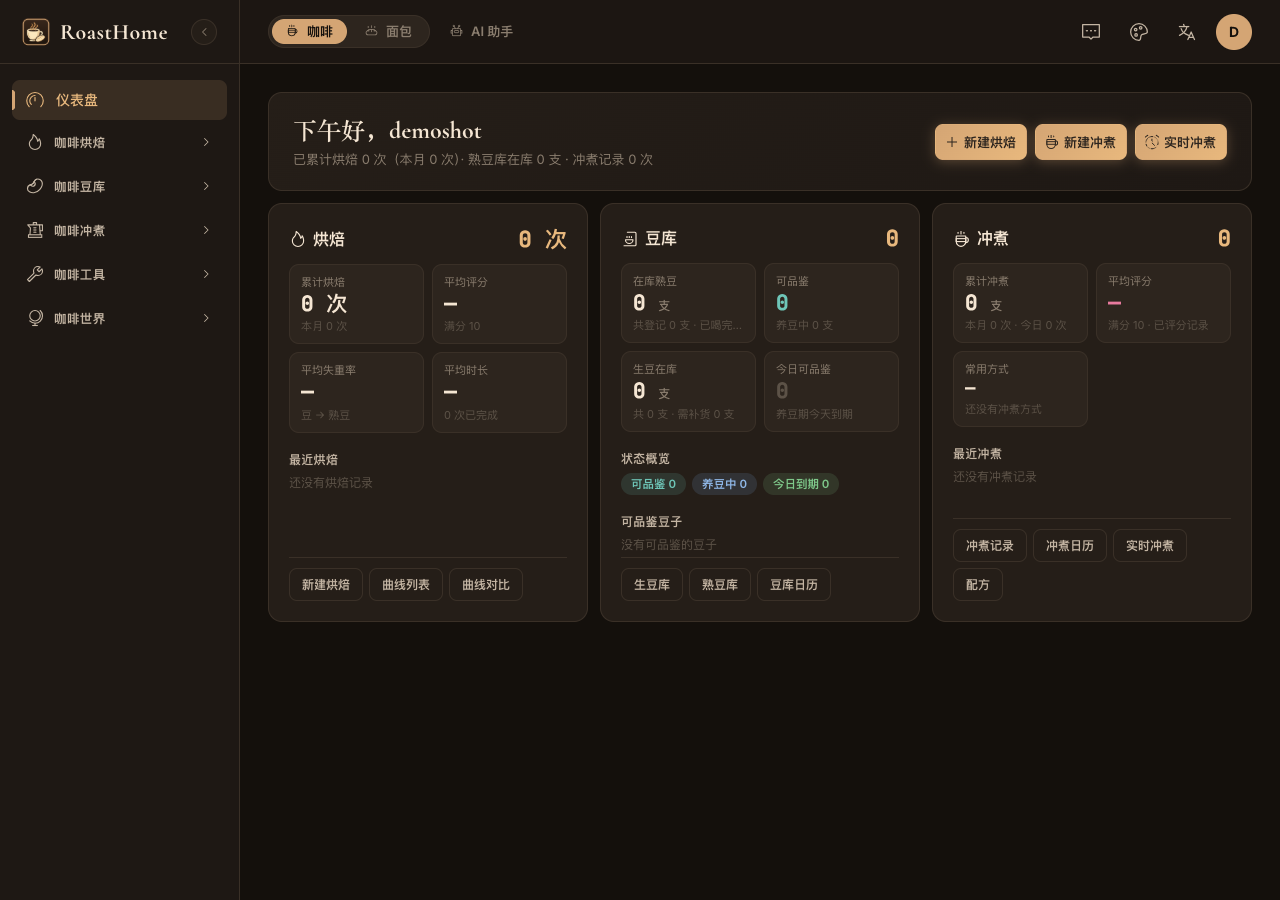The image size is (1280, 900).
Task: Click the wrench icon for 咖啡工具
Action: point(35,274)
